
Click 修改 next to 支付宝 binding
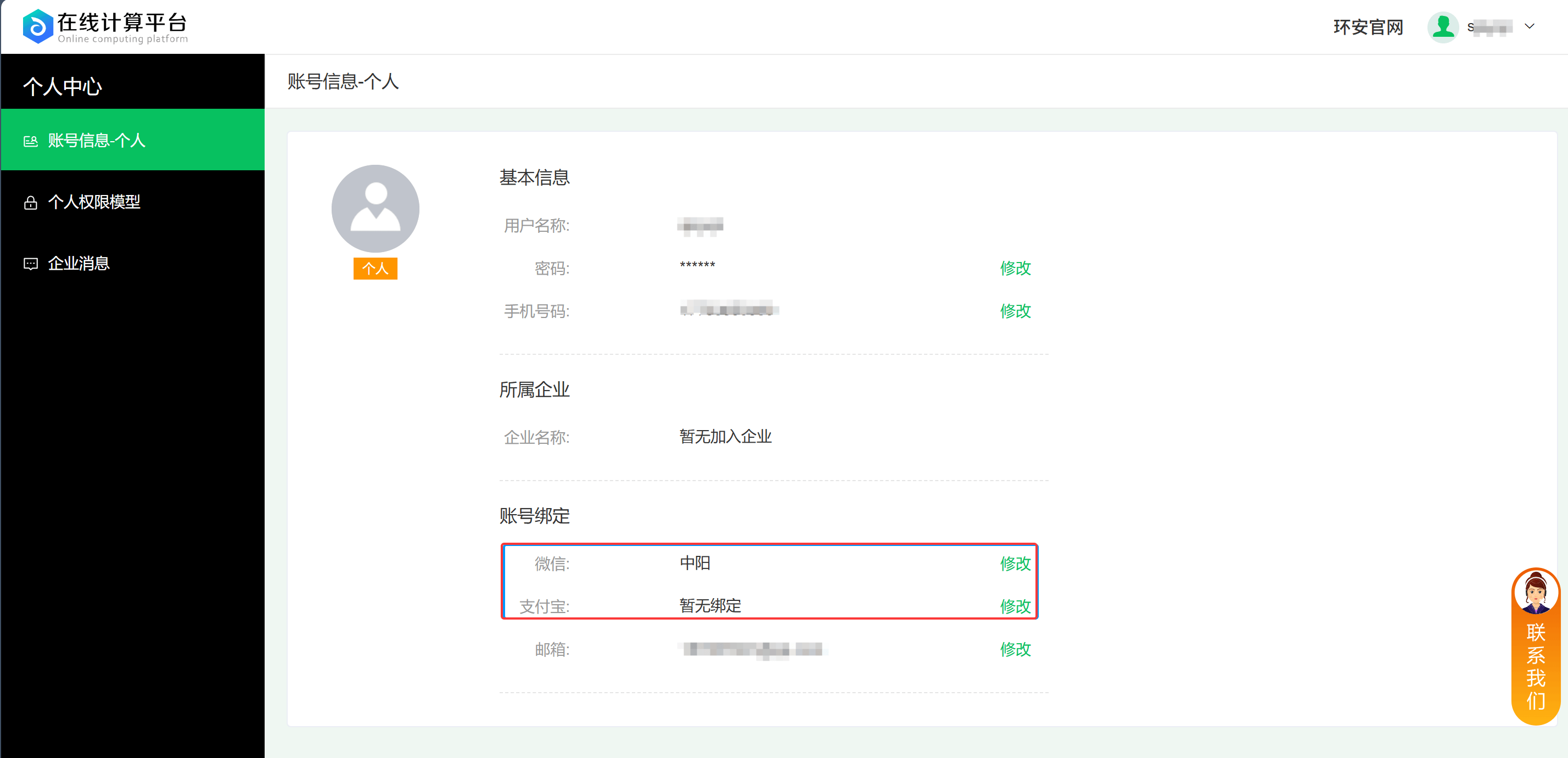pyautogui.click(x=1014, y=606)
